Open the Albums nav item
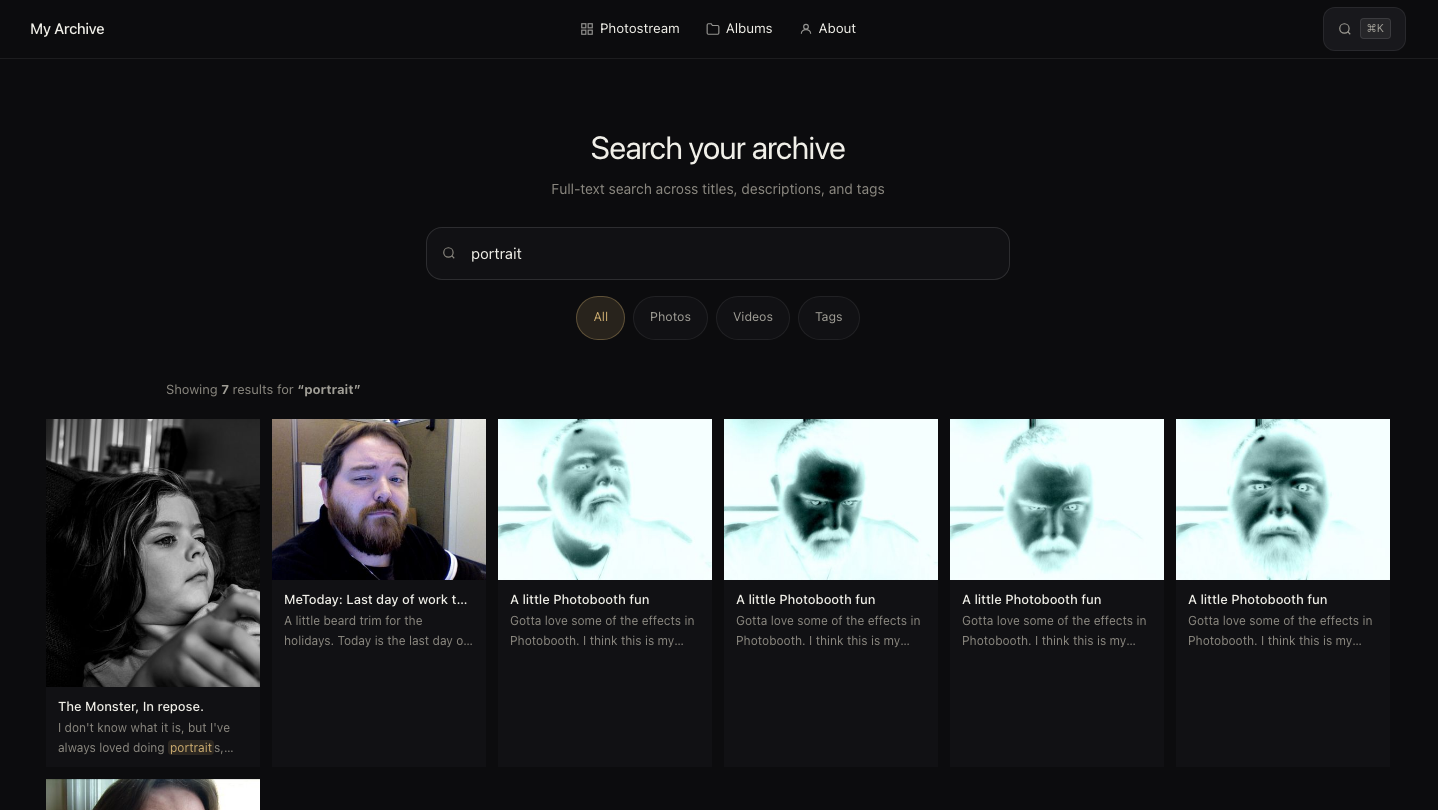The image size is (1440, 810). [739, 29]
